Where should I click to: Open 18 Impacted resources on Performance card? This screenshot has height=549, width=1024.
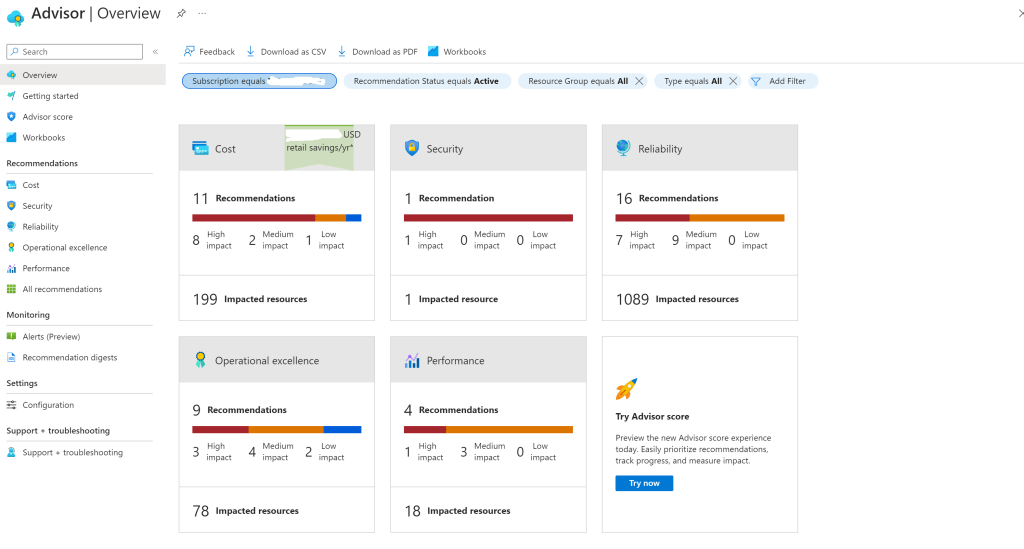(x=457, y=510)
